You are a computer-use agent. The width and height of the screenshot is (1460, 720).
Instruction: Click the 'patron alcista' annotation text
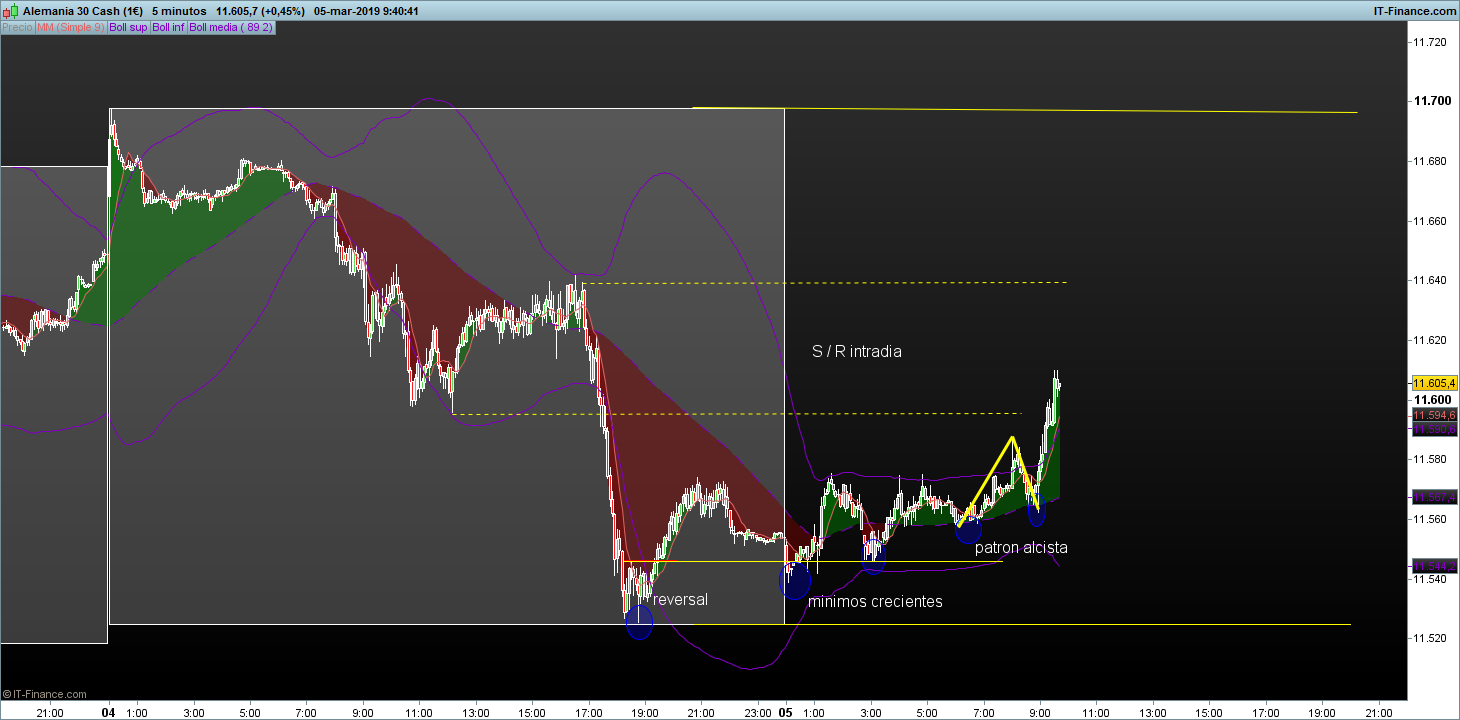click(1021, 547)
